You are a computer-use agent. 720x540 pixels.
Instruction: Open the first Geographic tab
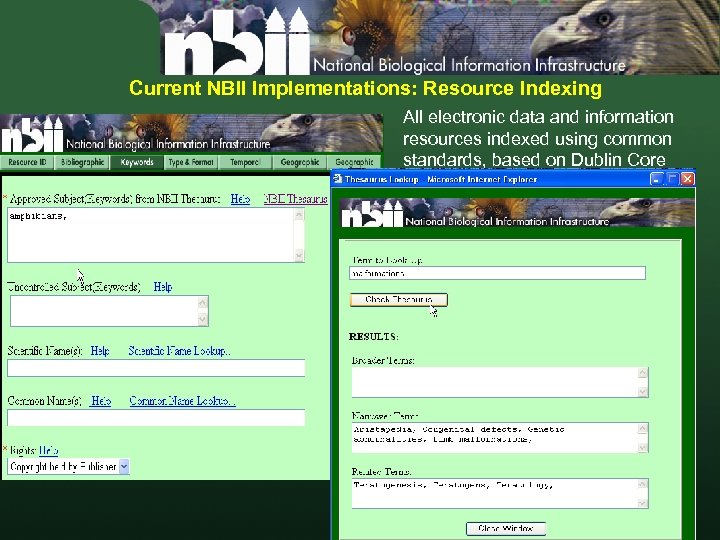pos(299,162)
